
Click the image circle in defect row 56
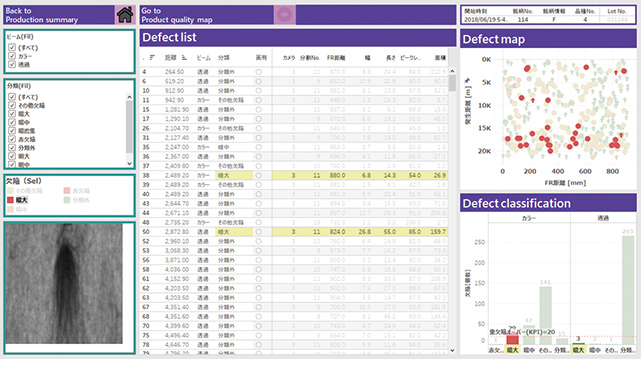click(258, 260)
